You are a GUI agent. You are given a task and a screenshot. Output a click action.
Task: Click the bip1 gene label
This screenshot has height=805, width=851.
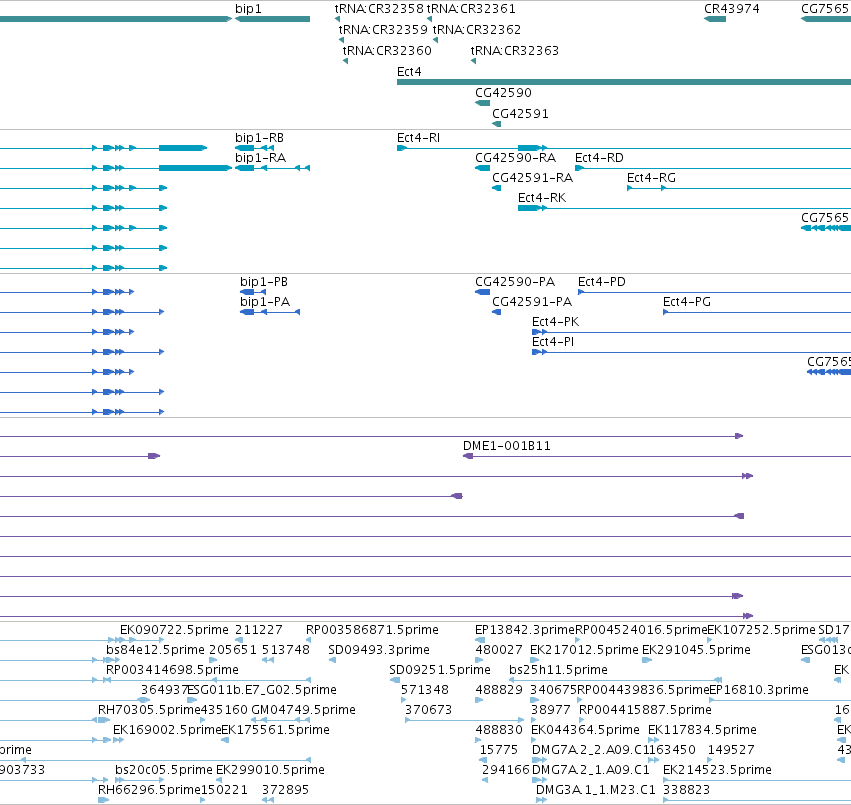[248, 9]
